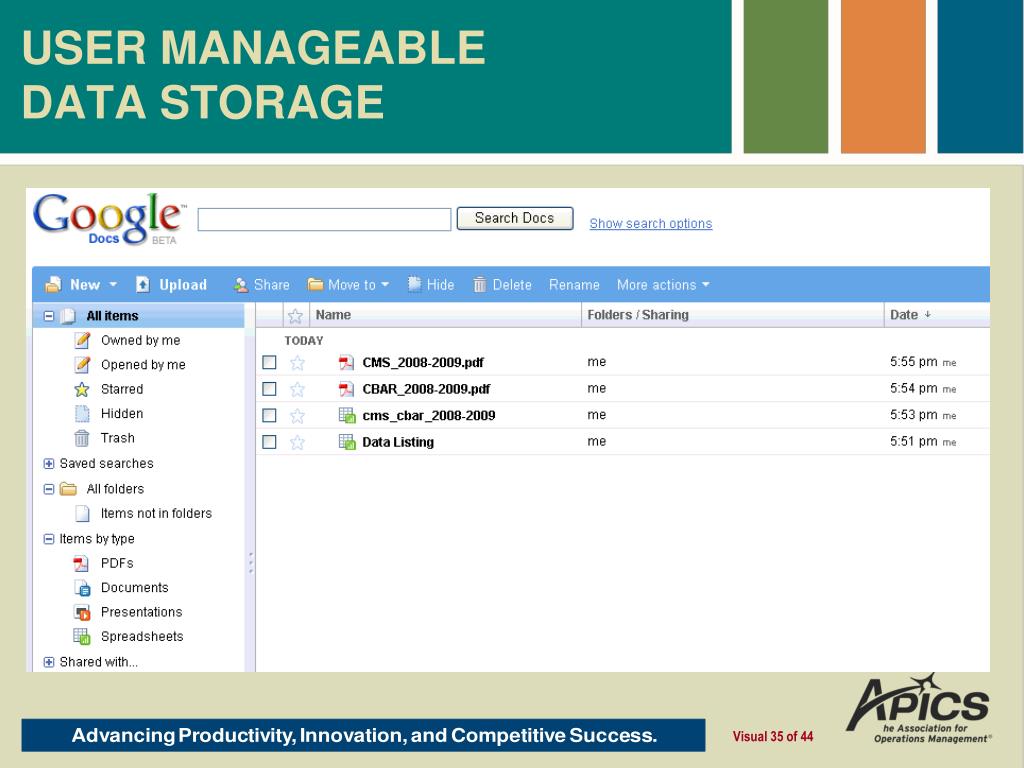Sort by the Date column arrow
This screenshot has height=768, width=1024.
click(927, 315)
